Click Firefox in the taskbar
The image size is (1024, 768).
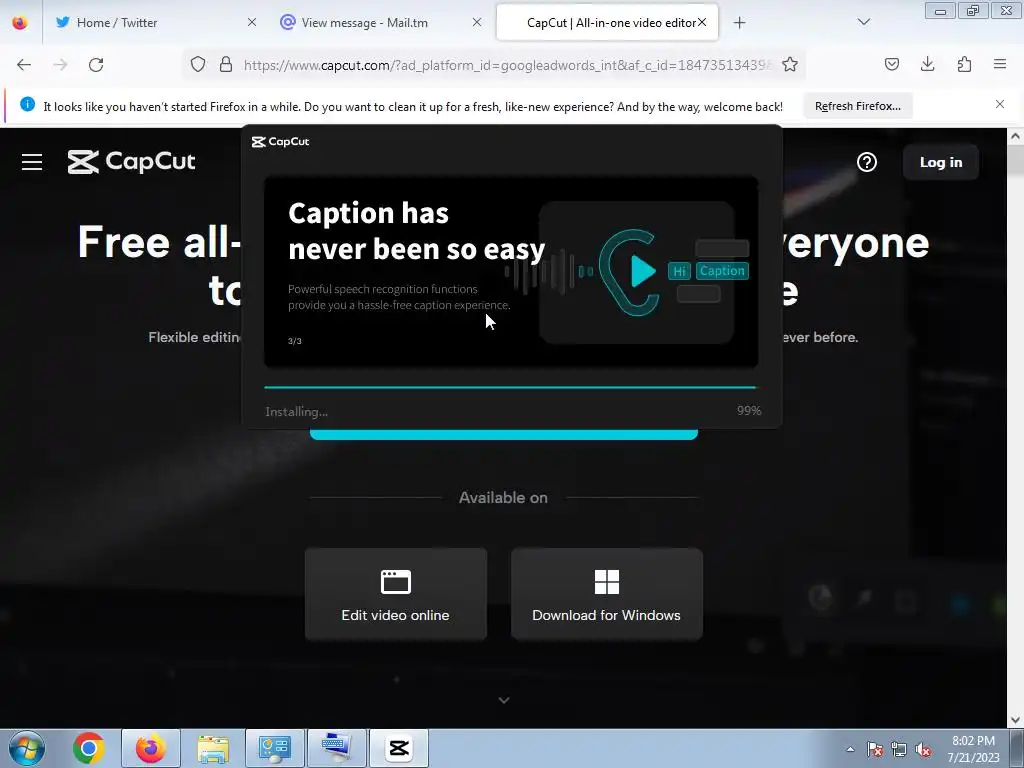coord(150,748)
